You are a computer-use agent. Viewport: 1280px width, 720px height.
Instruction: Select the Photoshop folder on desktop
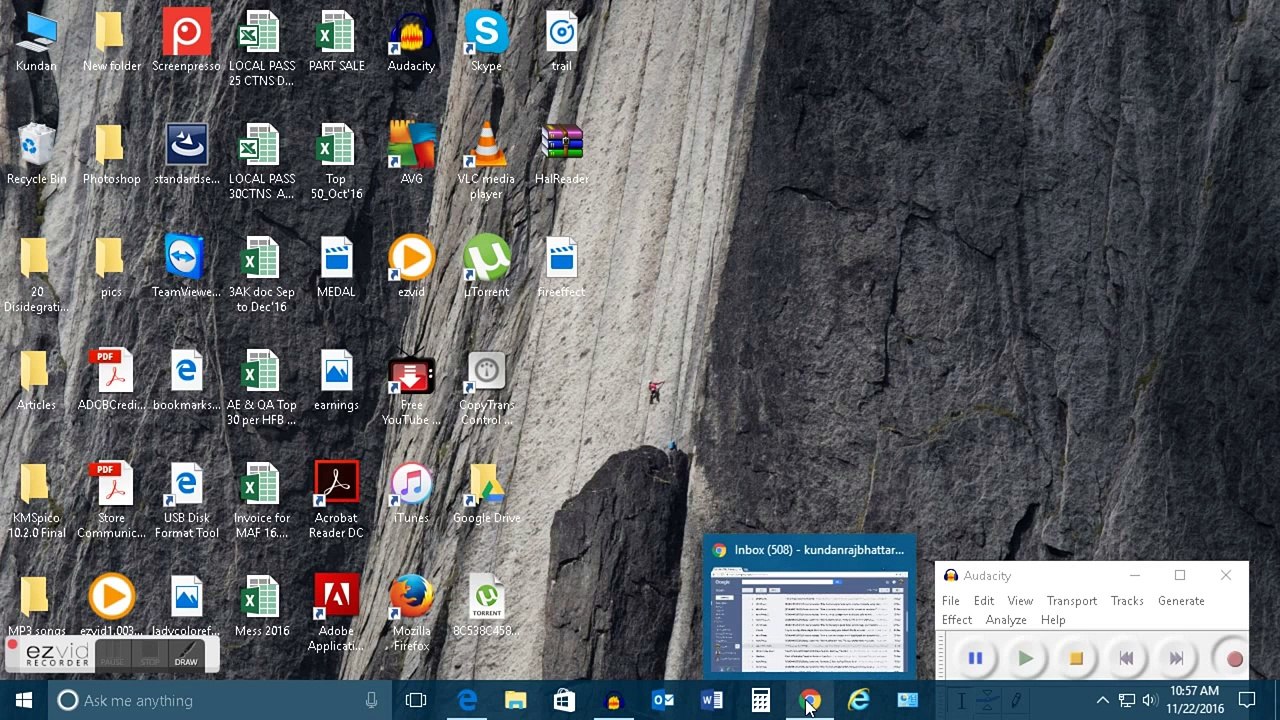pos(111,155)
